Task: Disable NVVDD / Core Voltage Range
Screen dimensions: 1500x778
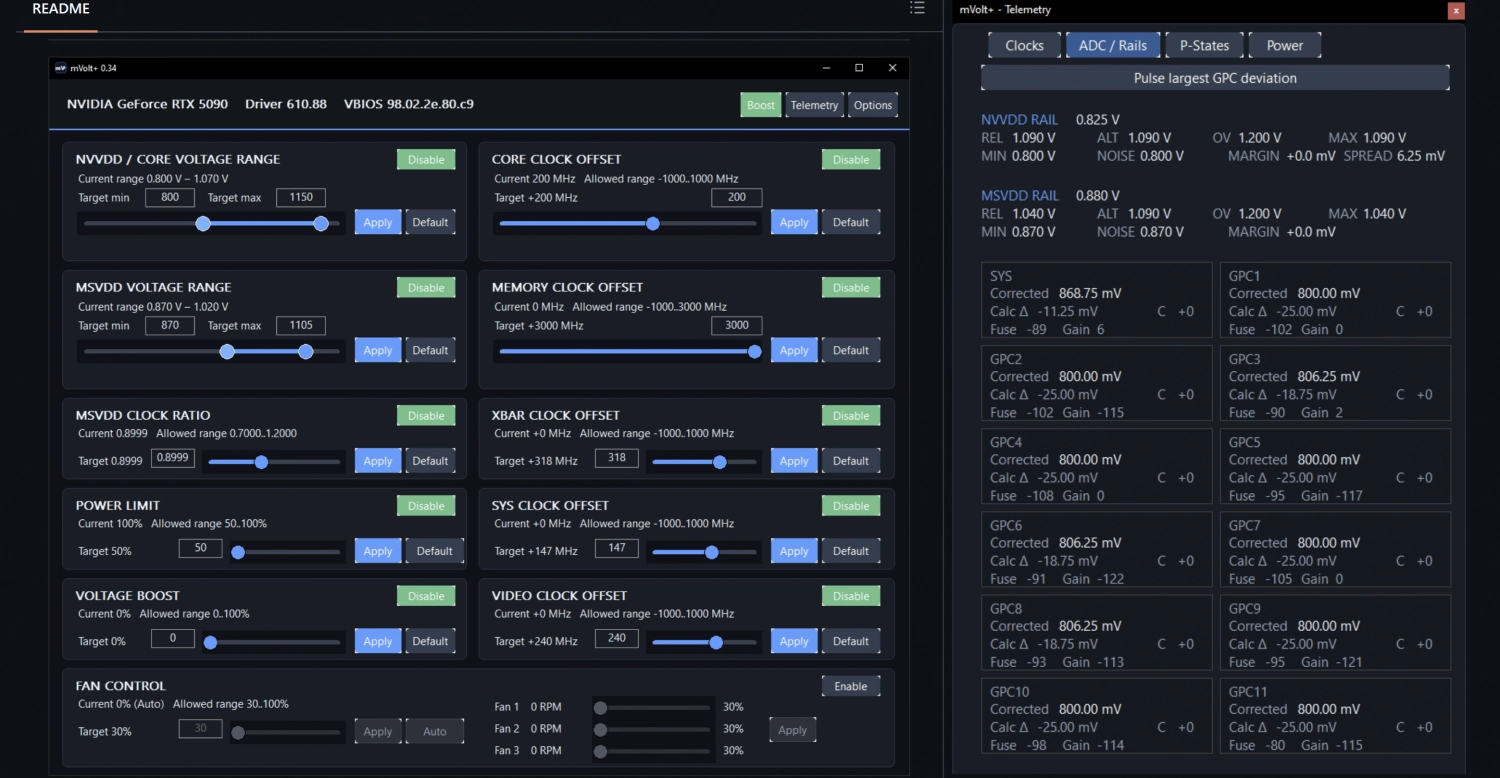Action: point(426,159)
